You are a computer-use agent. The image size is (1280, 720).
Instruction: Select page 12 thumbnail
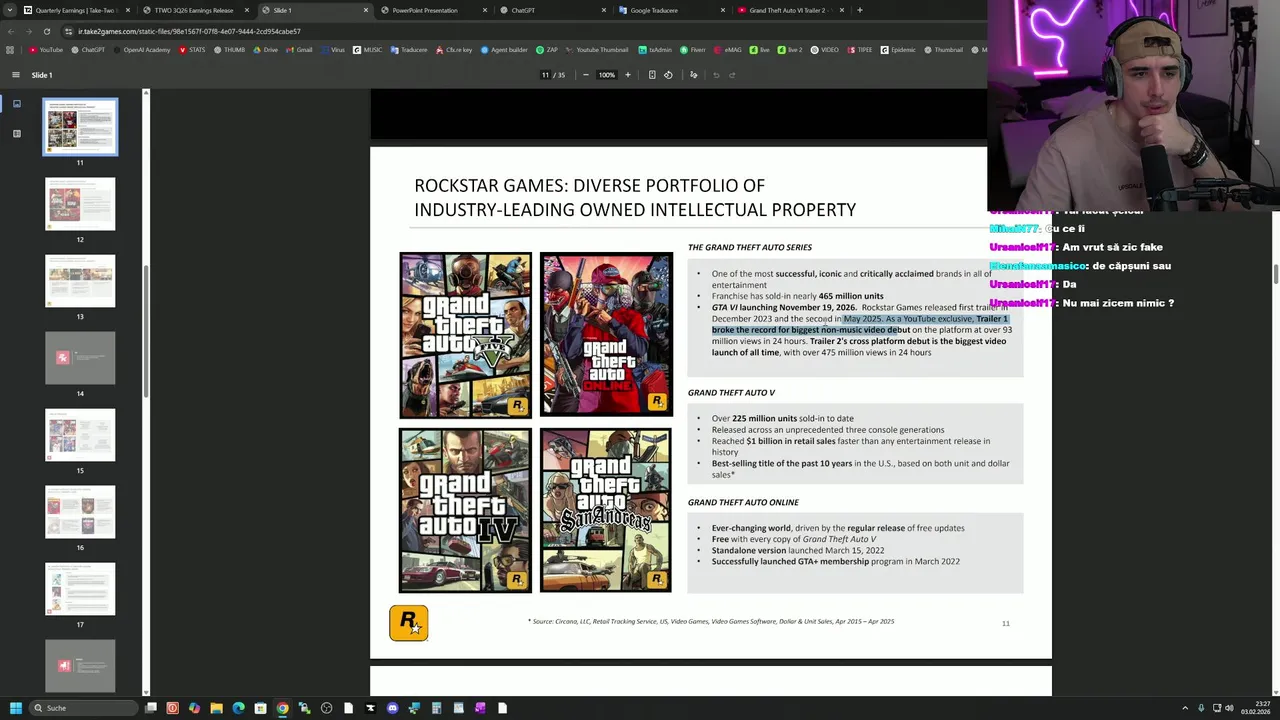click(80, 204)
